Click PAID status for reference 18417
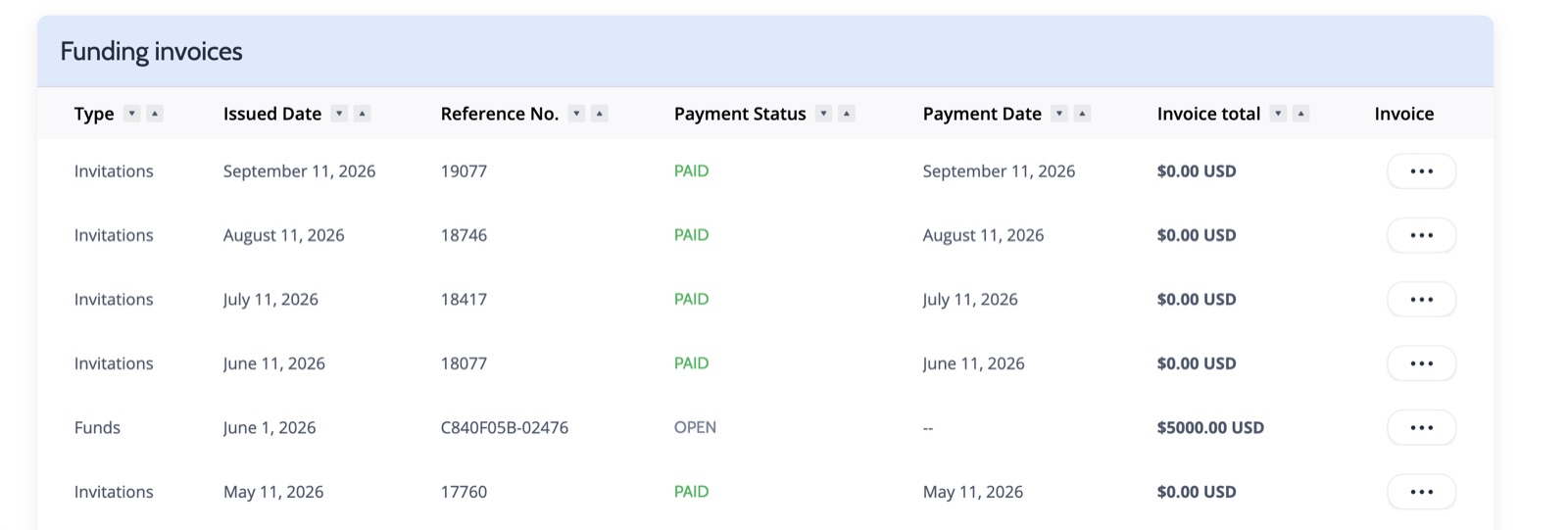The height and width of the screenshot is (530, 1568). coord(691,299)
